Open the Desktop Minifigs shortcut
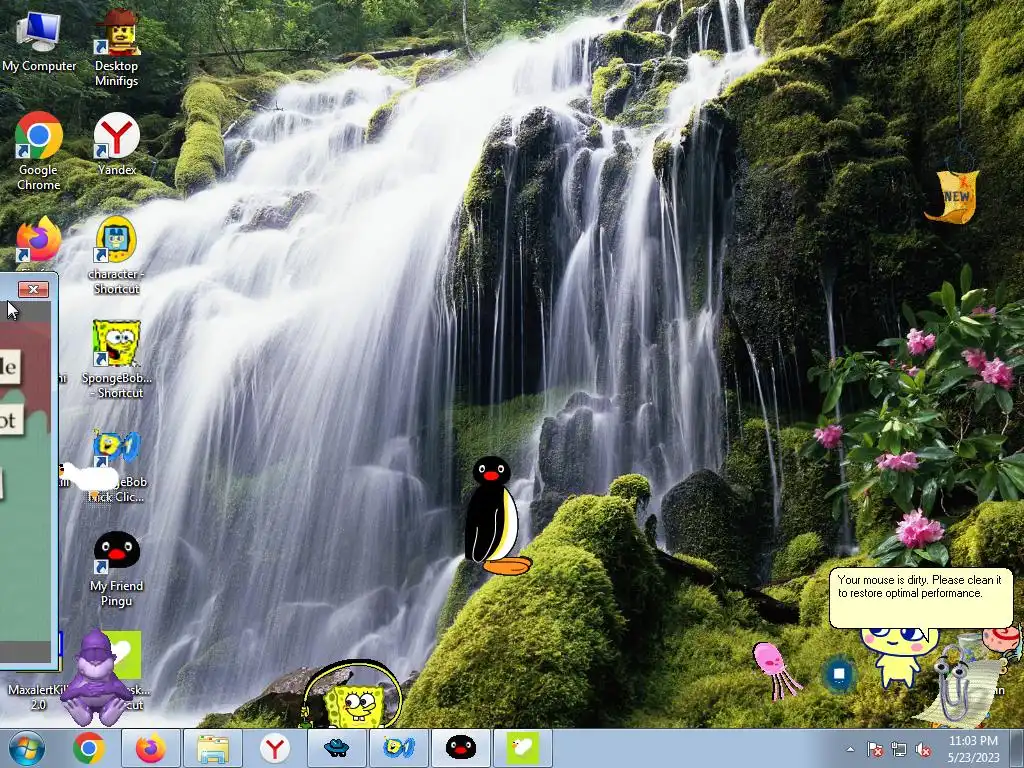This screenshot has width=1024, height=768. [116, 47]
